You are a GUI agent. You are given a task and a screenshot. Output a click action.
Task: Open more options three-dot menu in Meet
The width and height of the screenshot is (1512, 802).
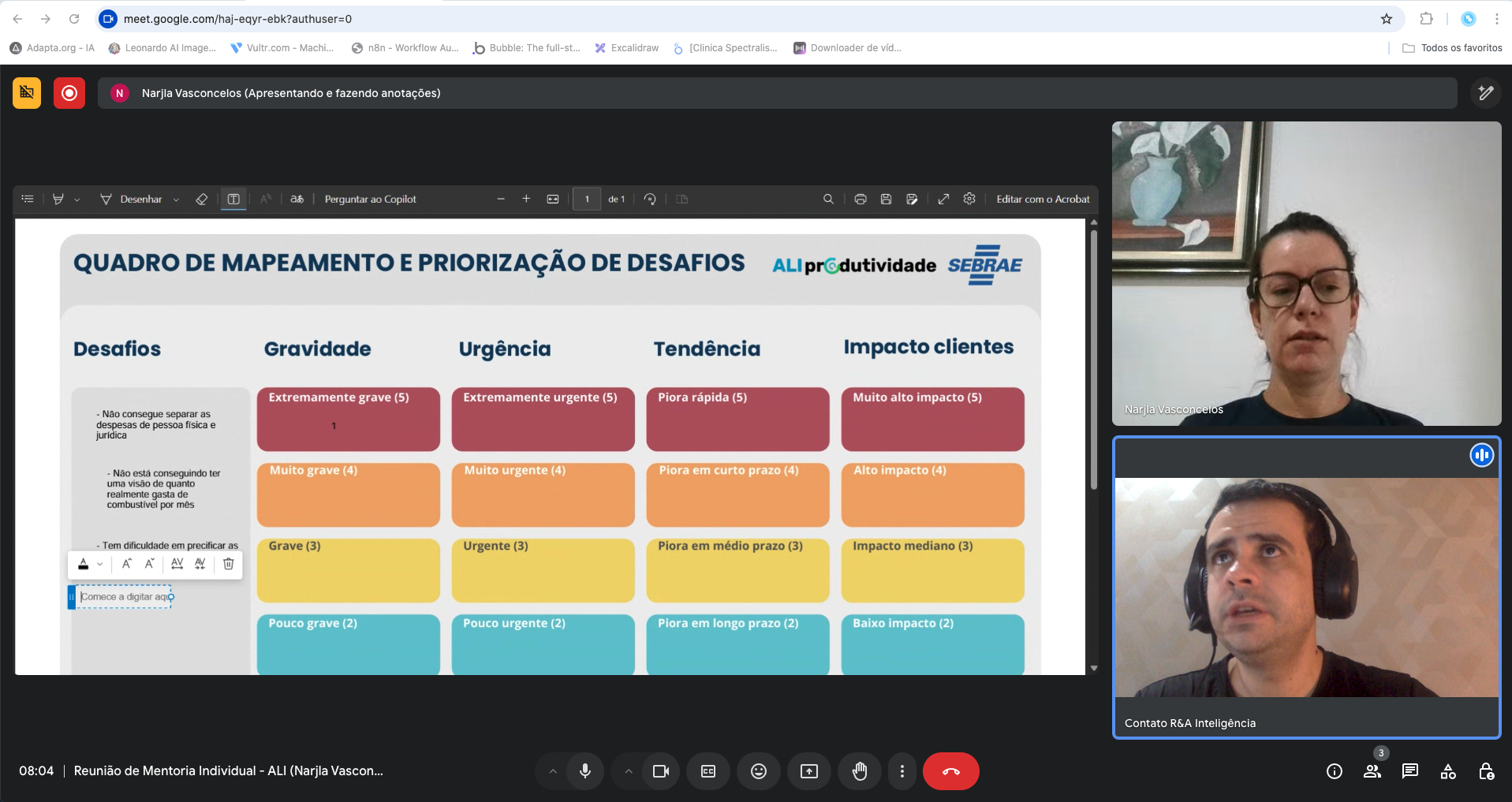pos(902,771)
